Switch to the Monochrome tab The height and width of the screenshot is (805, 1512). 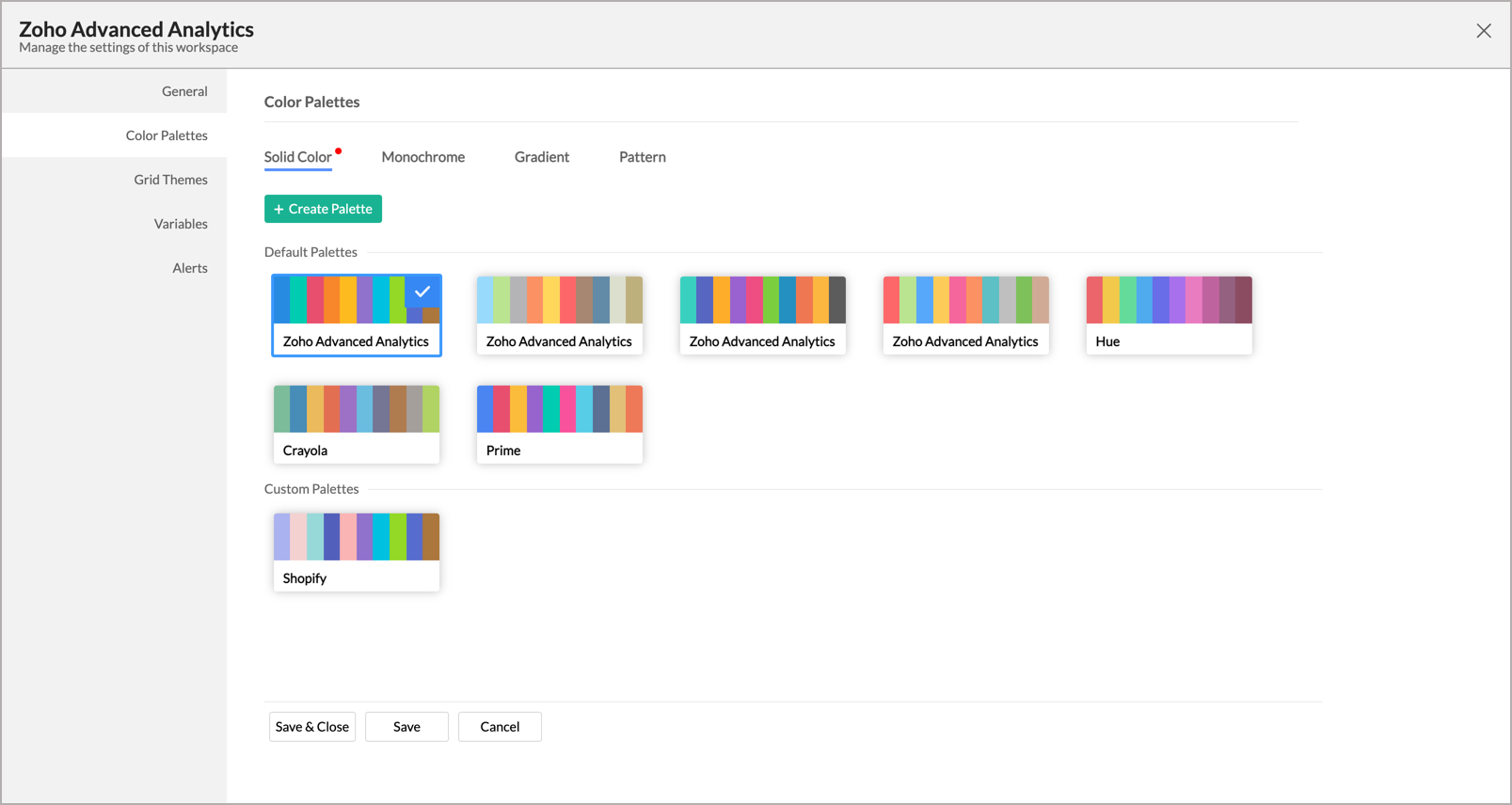(422, 157)
